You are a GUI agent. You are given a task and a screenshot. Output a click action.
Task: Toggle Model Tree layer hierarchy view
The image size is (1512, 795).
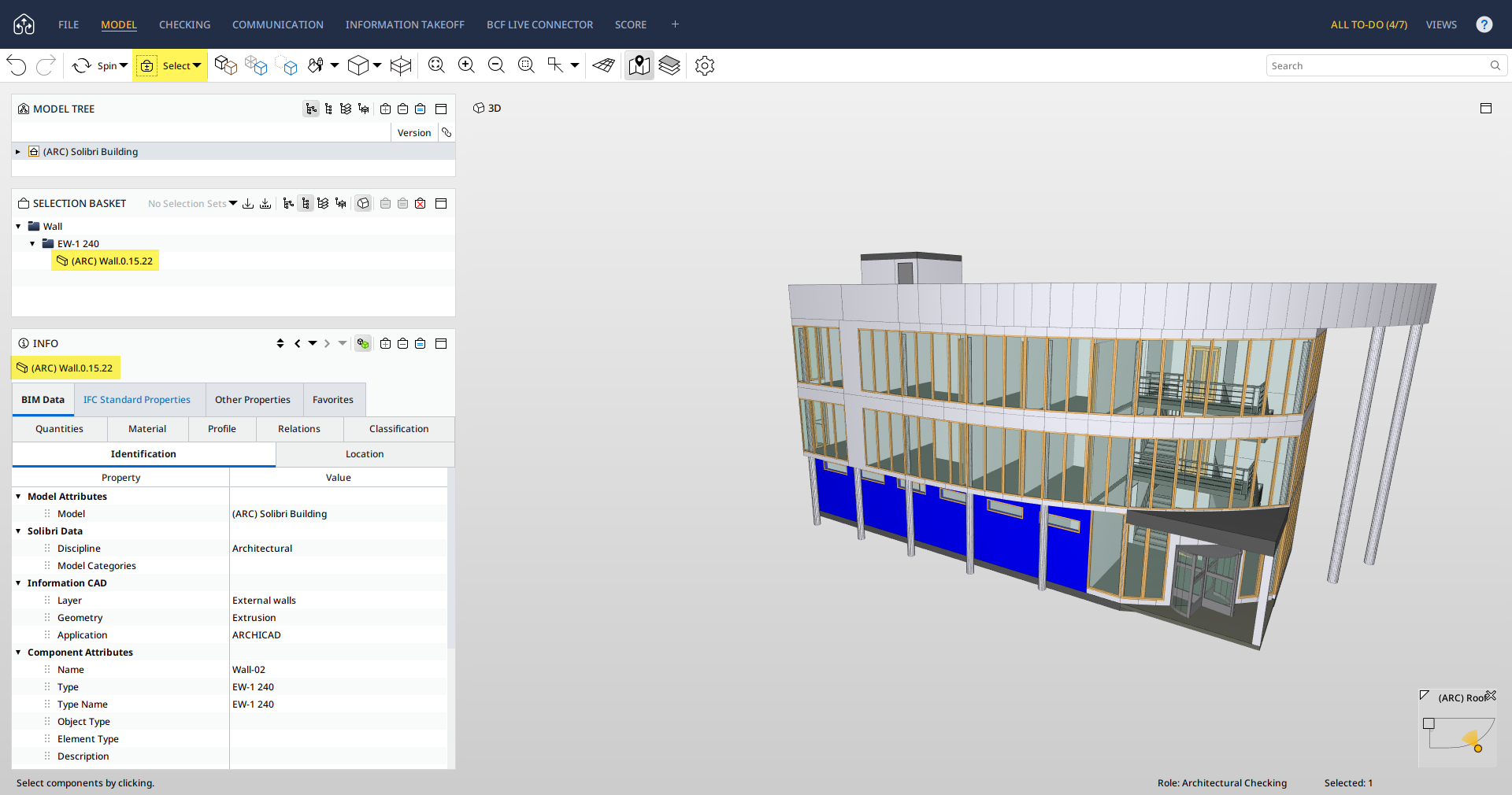[x=346, y=109]
